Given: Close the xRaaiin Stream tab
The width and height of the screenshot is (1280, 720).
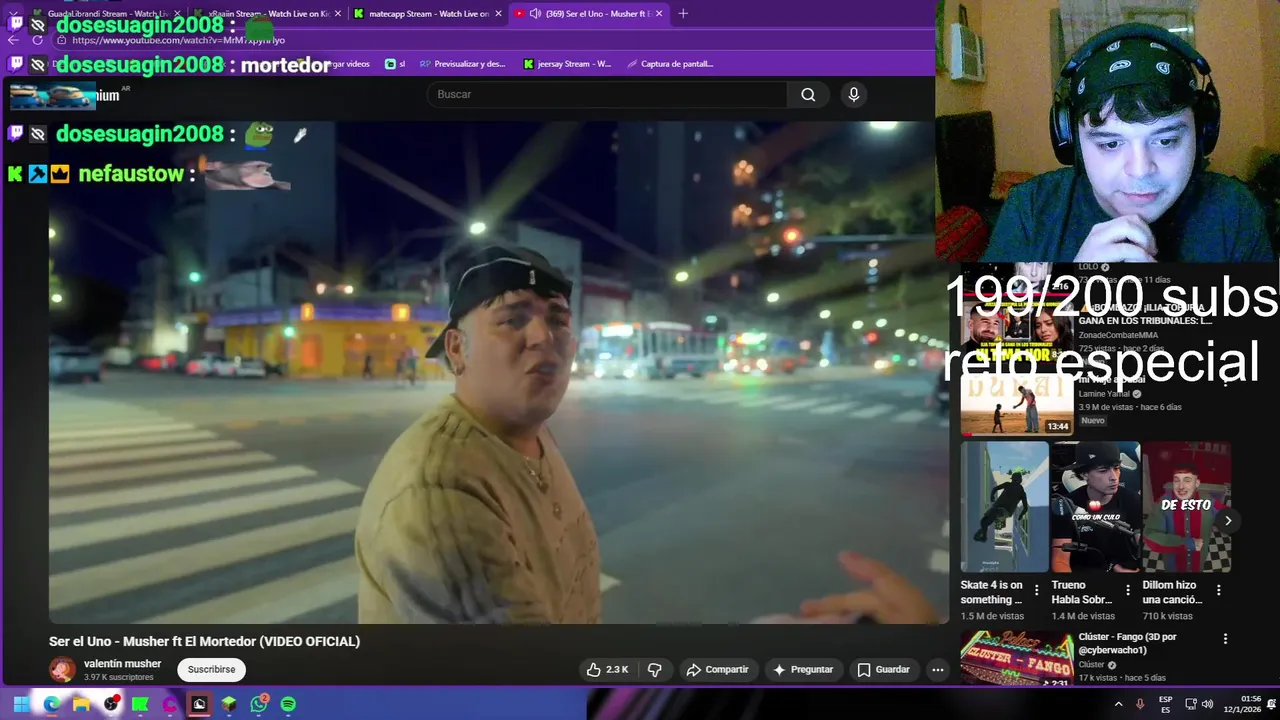Looking at the screenshot, I should pyautogui.click(x=339, y=13).
